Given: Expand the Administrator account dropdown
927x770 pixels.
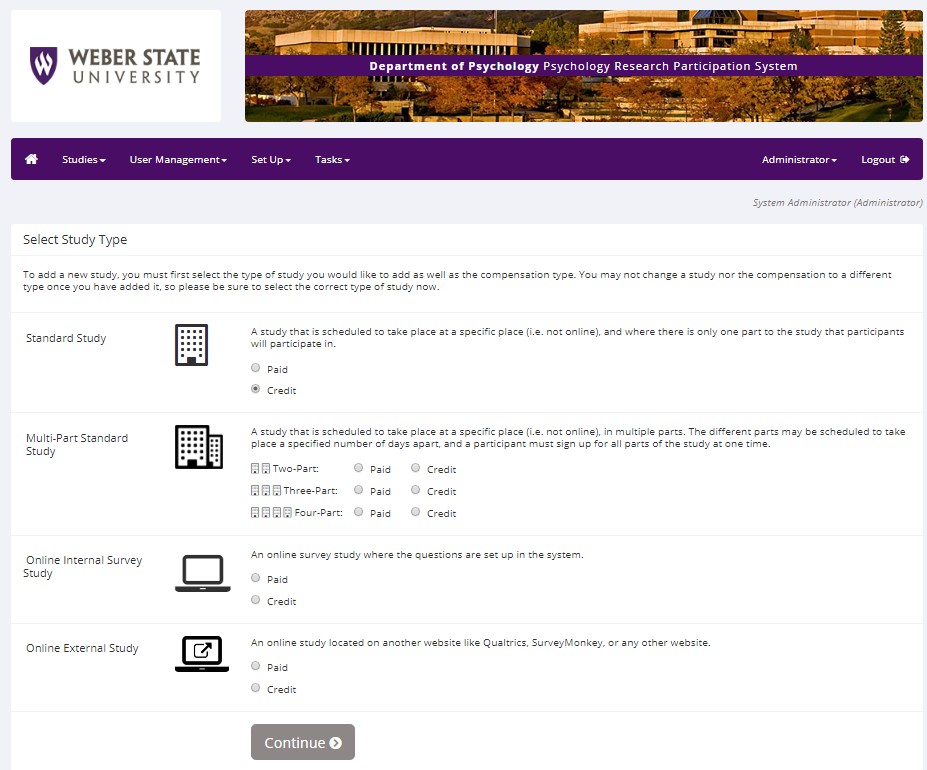Looking at the screenshot, I should pos(799,160).
